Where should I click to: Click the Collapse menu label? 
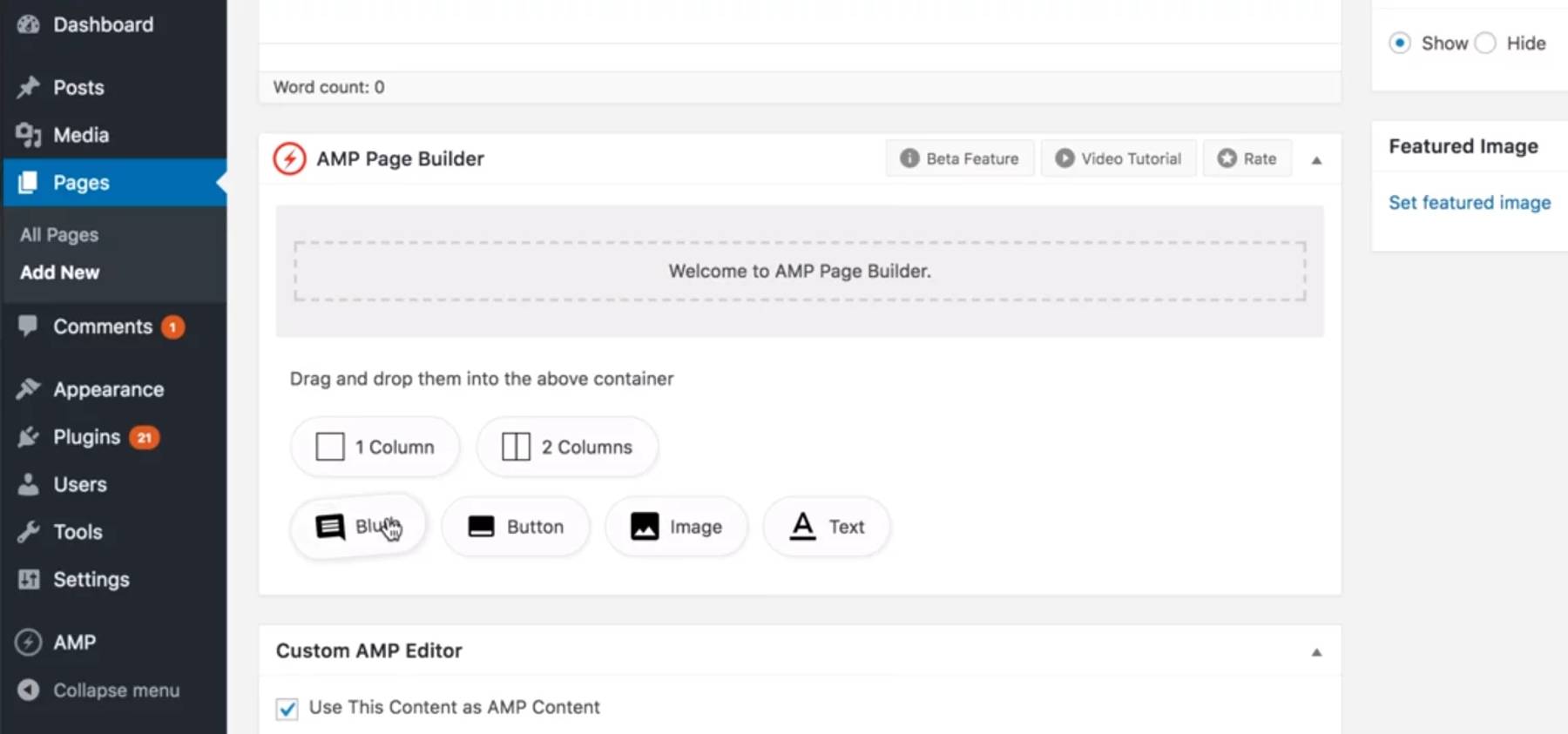[117, 690]
